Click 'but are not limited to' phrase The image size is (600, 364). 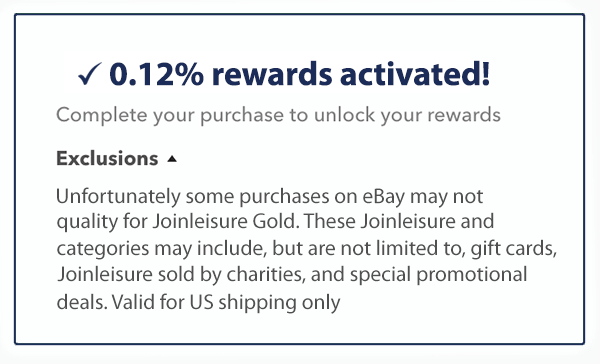(368, 249)
